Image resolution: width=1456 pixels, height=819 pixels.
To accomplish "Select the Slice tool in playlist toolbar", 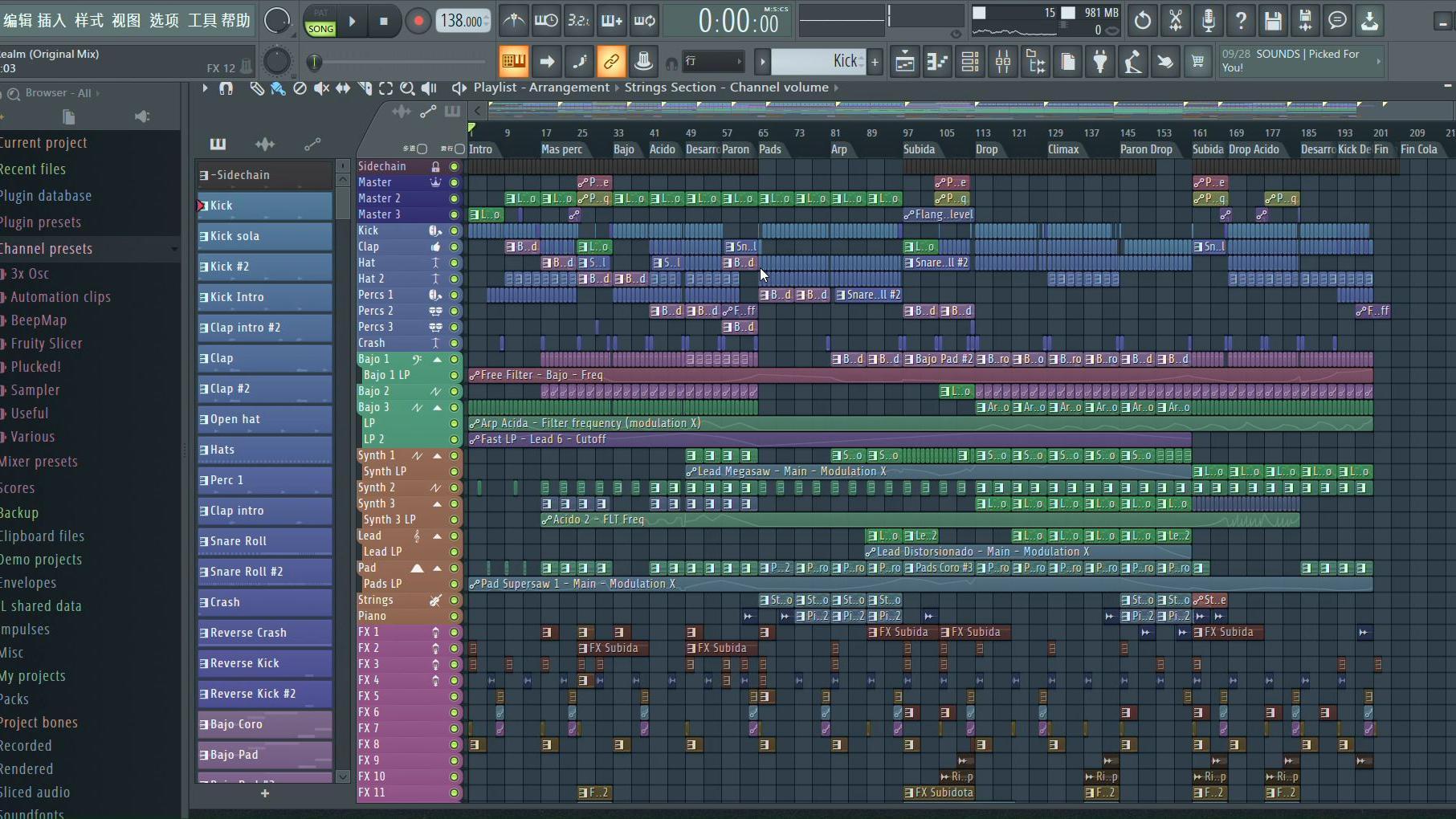I will (x=365, y=88).
